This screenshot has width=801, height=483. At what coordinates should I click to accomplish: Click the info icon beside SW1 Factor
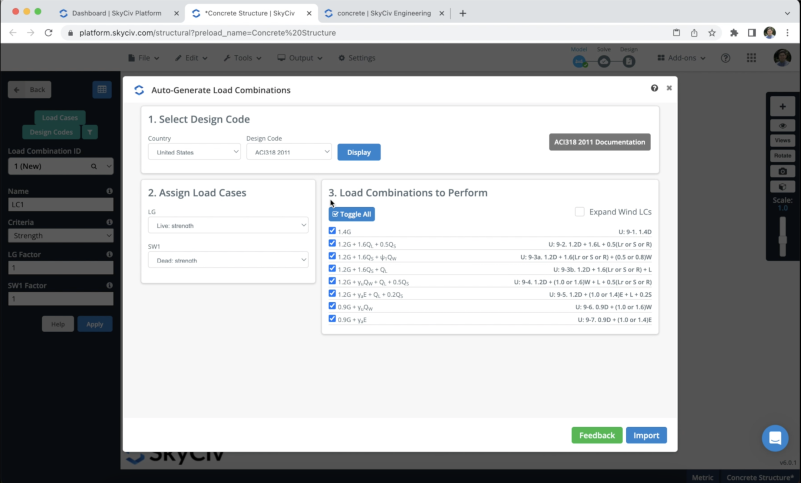pyautogui.click(x=109, y=285)
